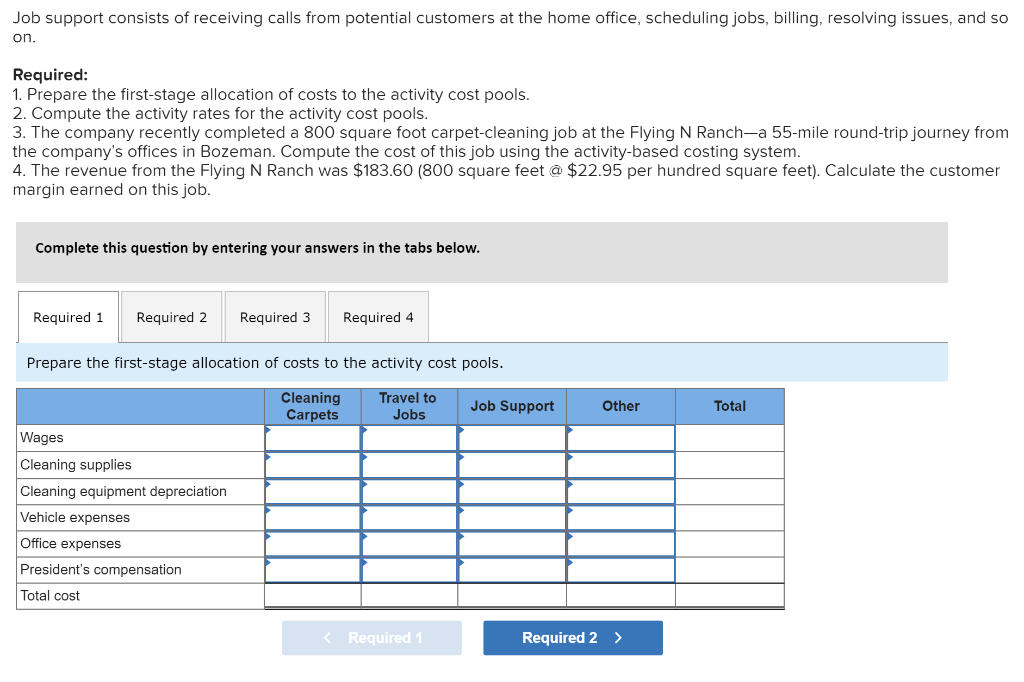Click the bold Required: heading
Image resolution: width=1024 pixels, height=682 pixels.
coord(50,74)
